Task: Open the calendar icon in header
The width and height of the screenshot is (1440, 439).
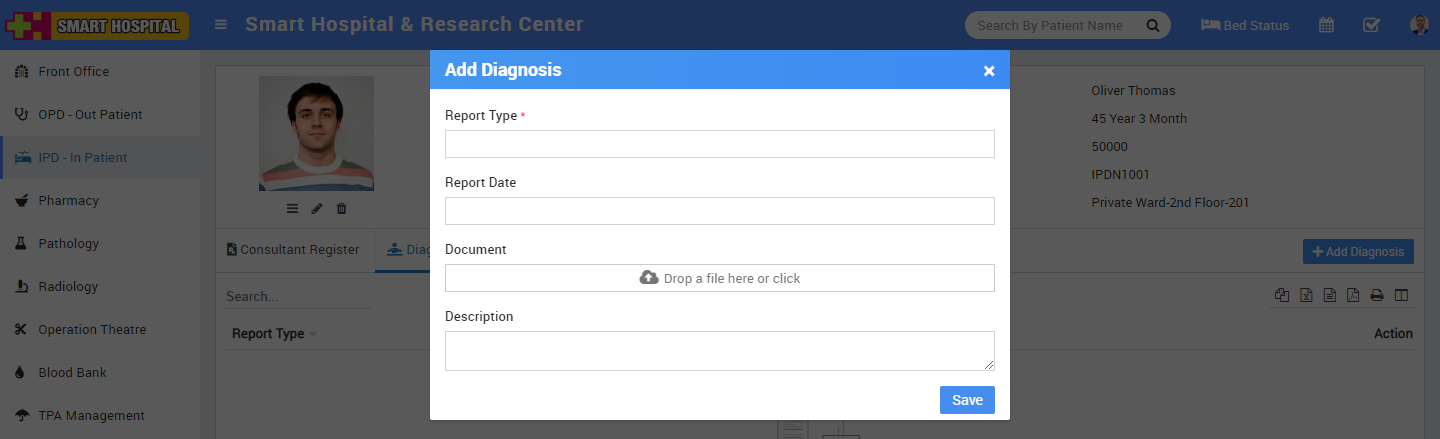Action: pyautogui.click(x=1326, y=26)
